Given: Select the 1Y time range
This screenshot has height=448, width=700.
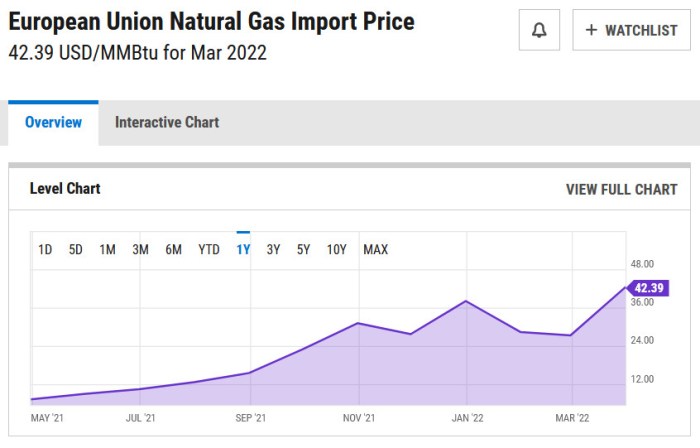Looking at the screenshot, I should [x=243, y=249].
